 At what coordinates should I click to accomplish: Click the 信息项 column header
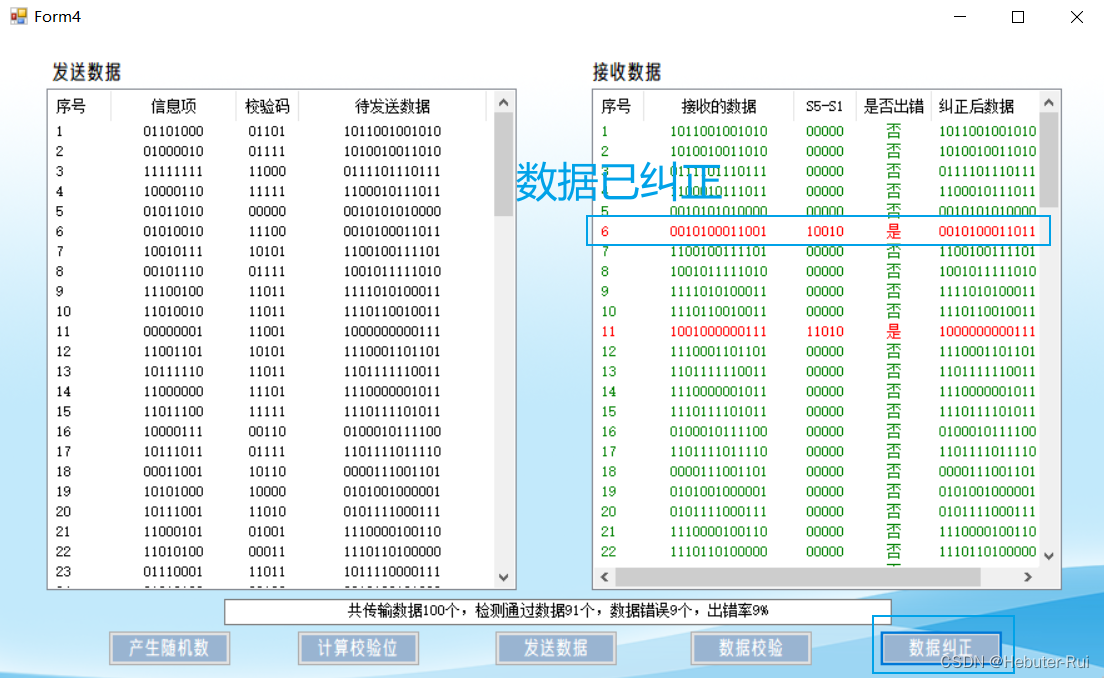(173, 106)
